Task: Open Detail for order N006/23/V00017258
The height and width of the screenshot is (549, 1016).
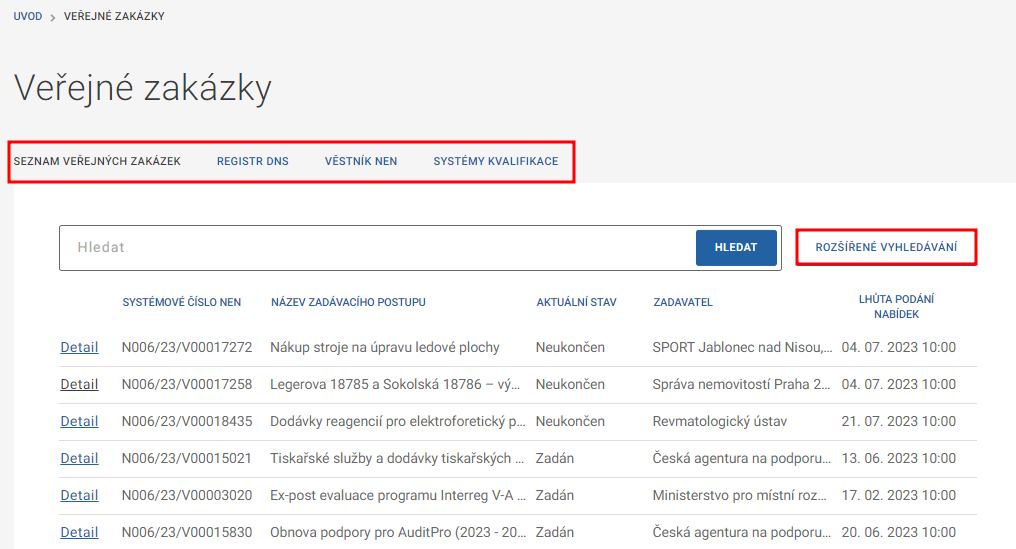Action: (x=79, y=385)
